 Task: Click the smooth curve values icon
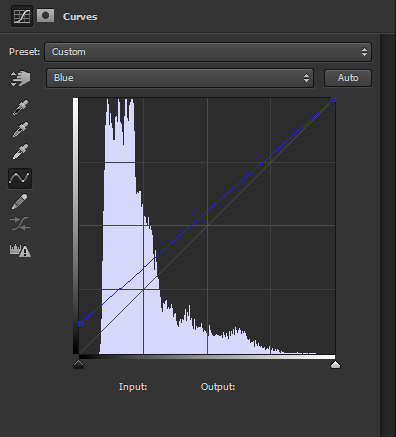(20, 224)
